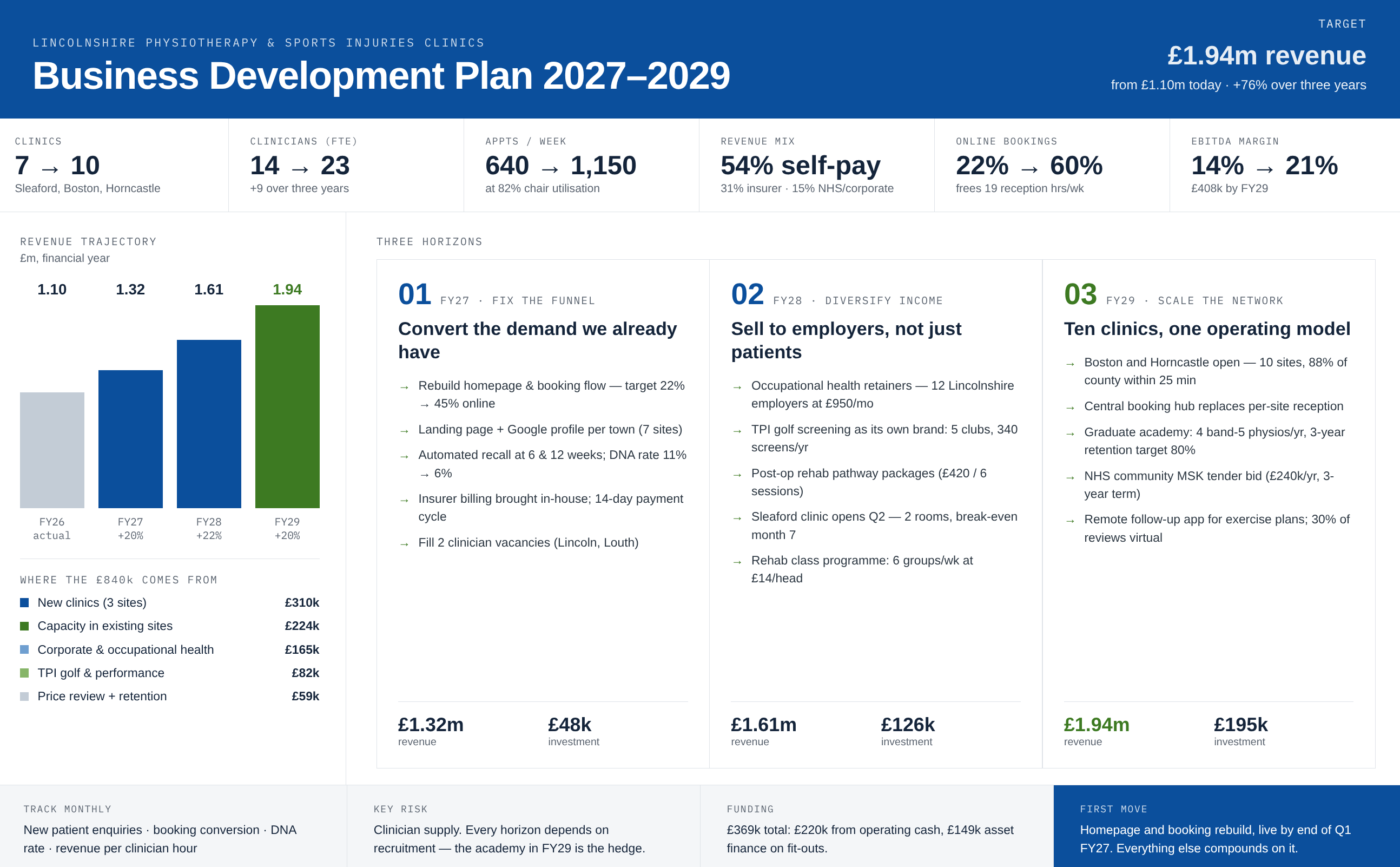Click the First Move blue panel
The width and height of the screenshot is (1400, 867).
1226,826
